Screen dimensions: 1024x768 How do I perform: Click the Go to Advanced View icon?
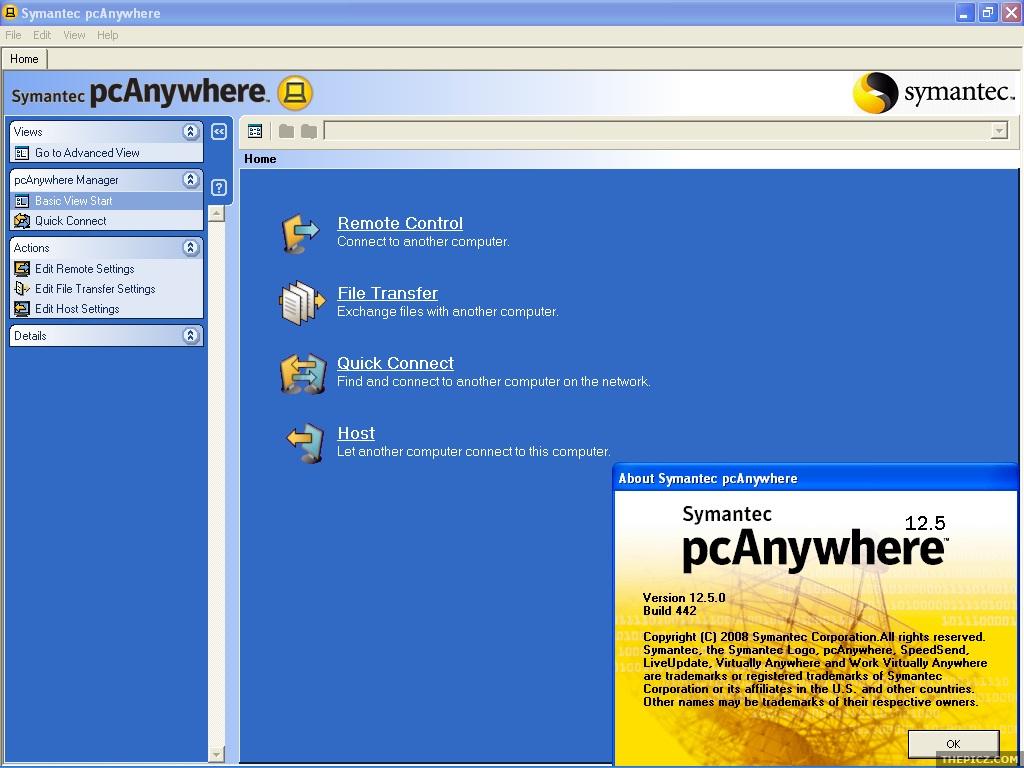pos(22,153)
